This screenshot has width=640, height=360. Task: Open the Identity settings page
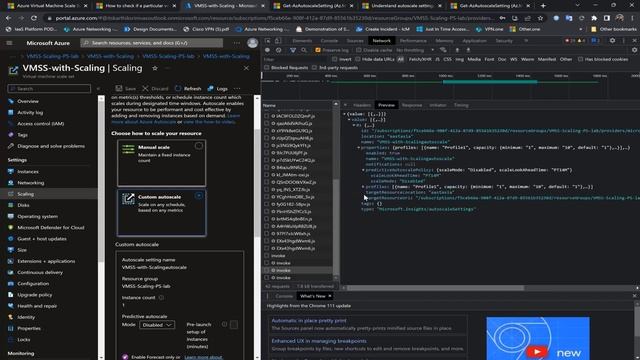26,317
